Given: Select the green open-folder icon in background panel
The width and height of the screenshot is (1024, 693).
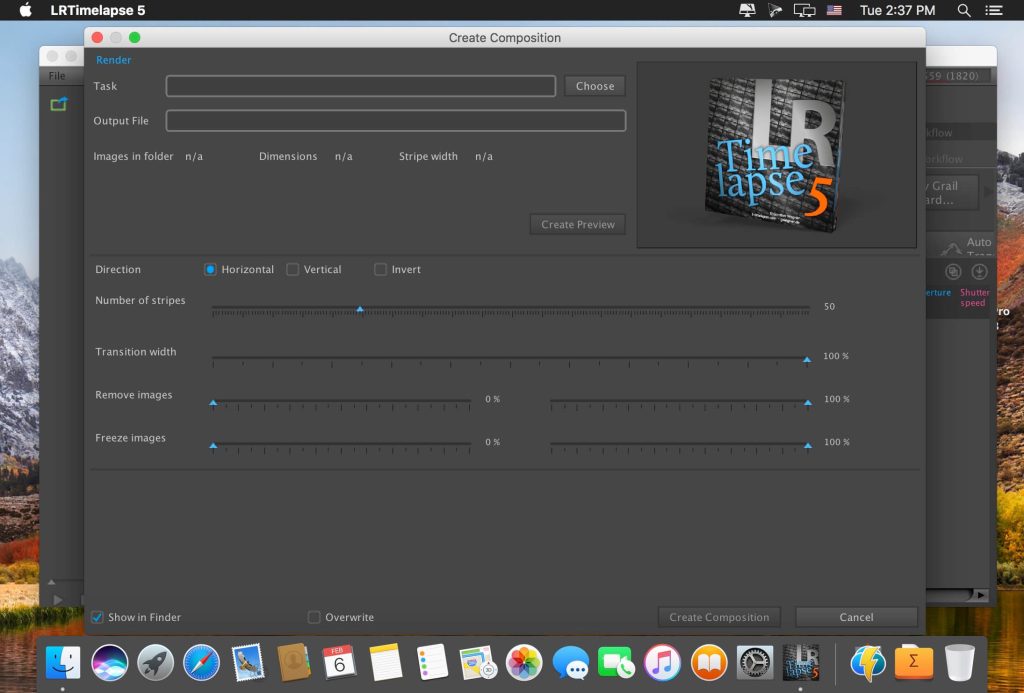Looking at the screenshot, I should (x=58, y=103).
